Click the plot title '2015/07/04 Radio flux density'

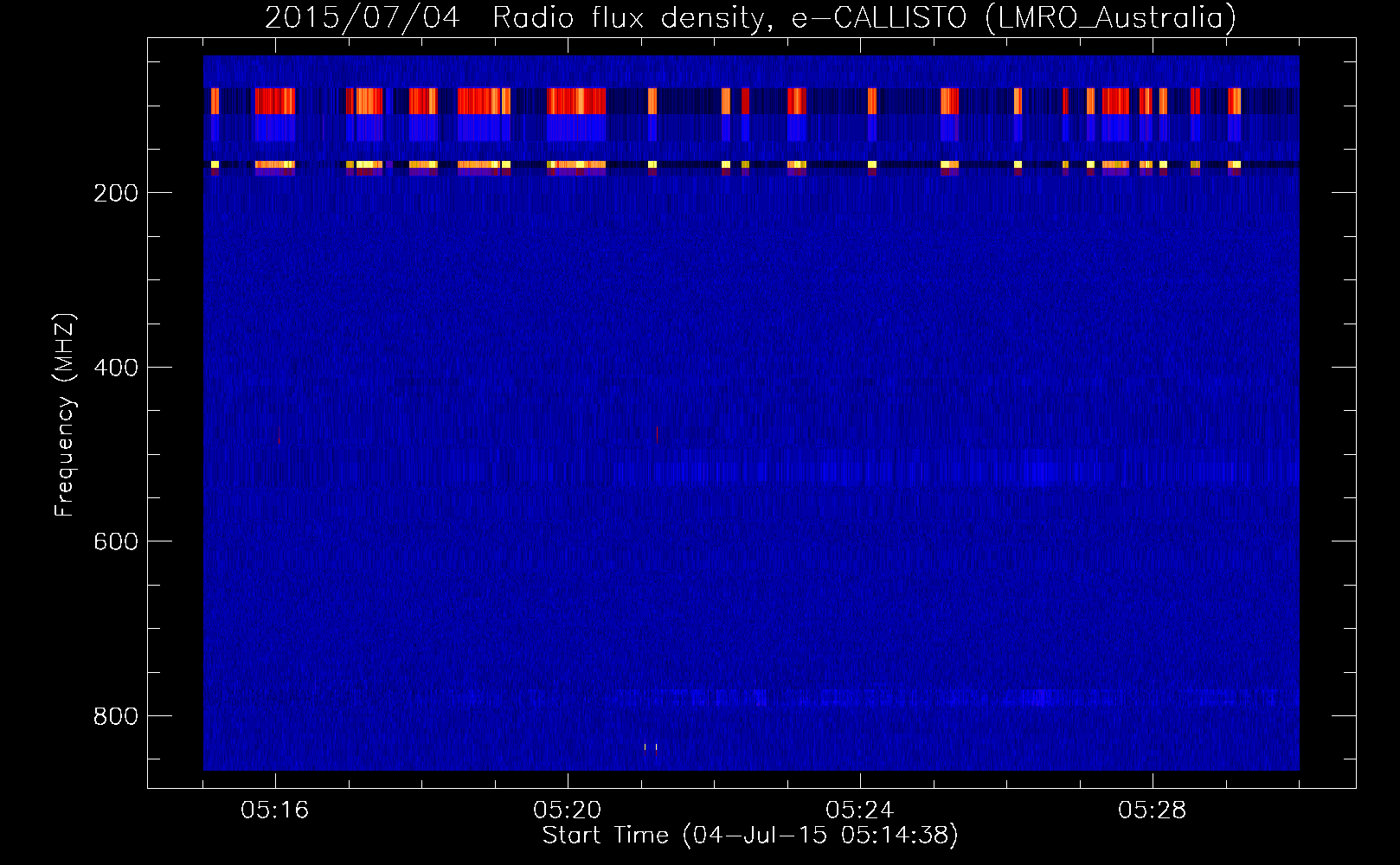[519, 17]
